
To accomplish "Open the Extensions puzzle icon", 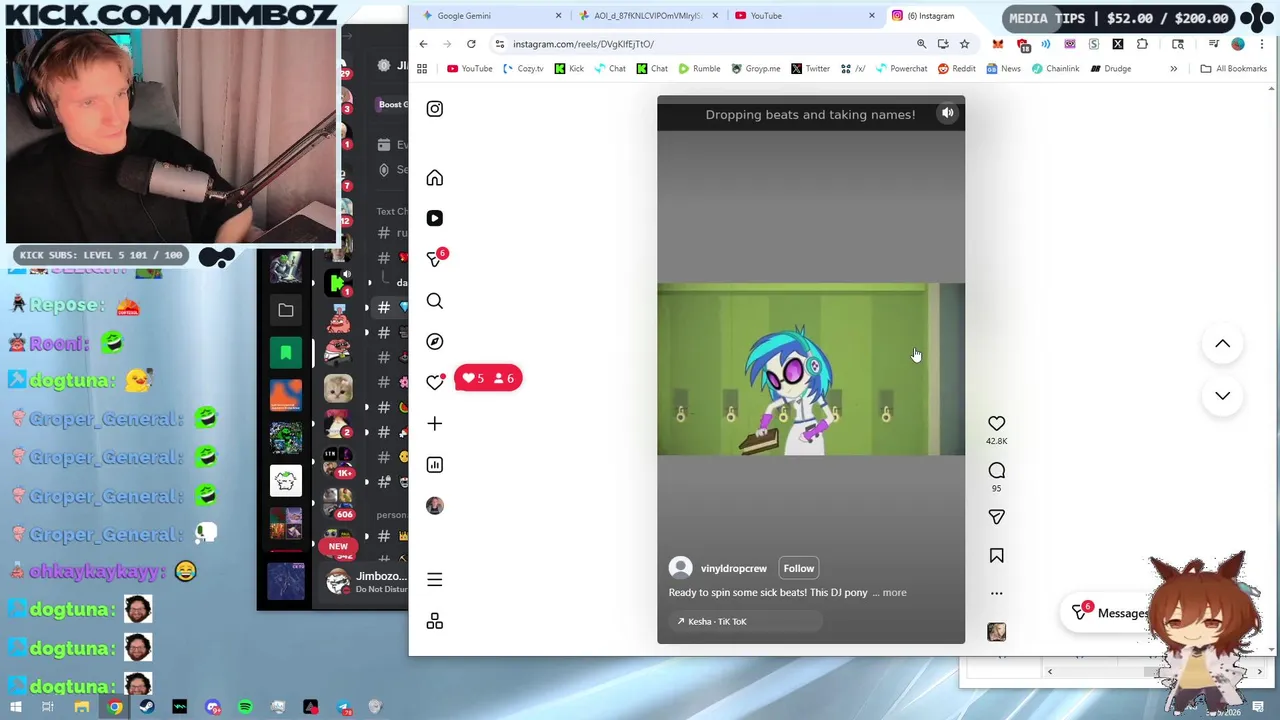I will 1142,44.
